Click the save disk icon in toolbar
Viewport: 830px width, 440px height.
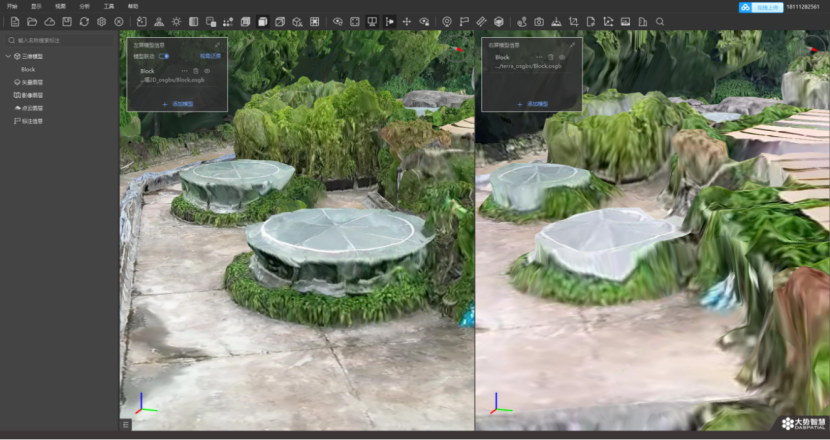click(x=67, y=21)
